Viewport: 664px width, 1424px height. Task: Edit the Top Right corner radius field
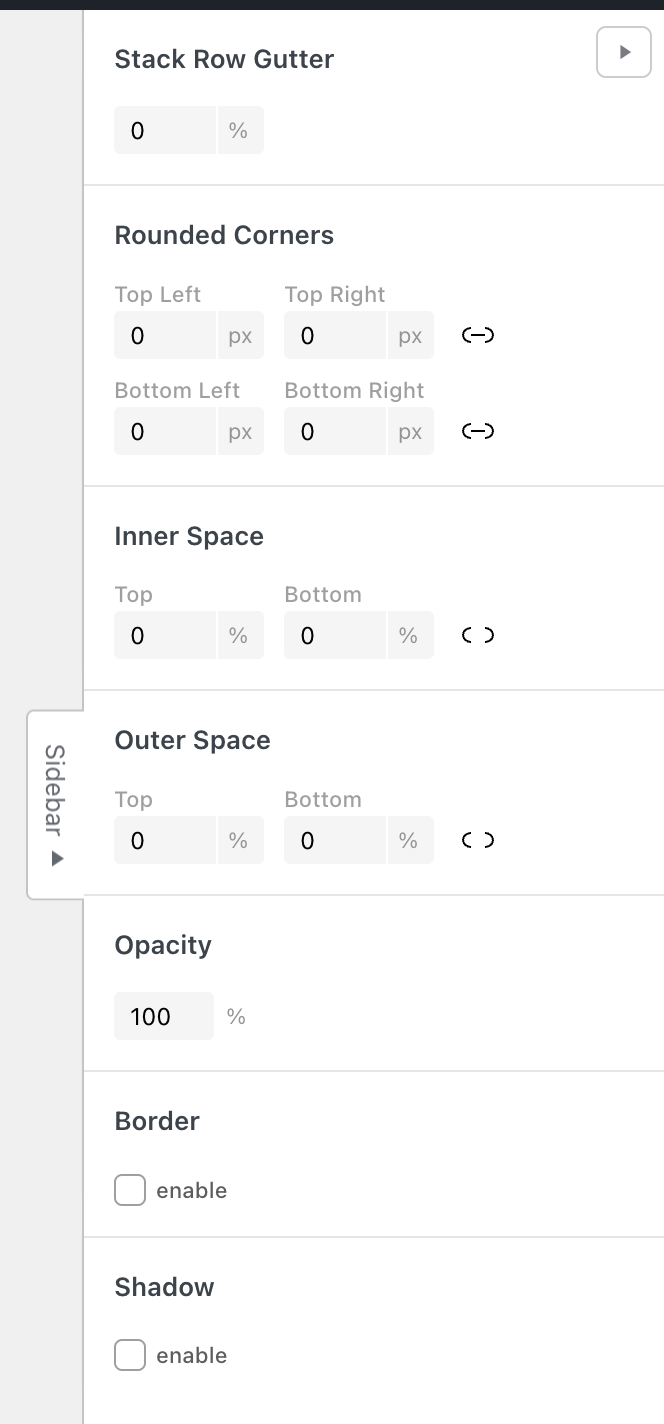pyautogui.click(x=335, y=336)
